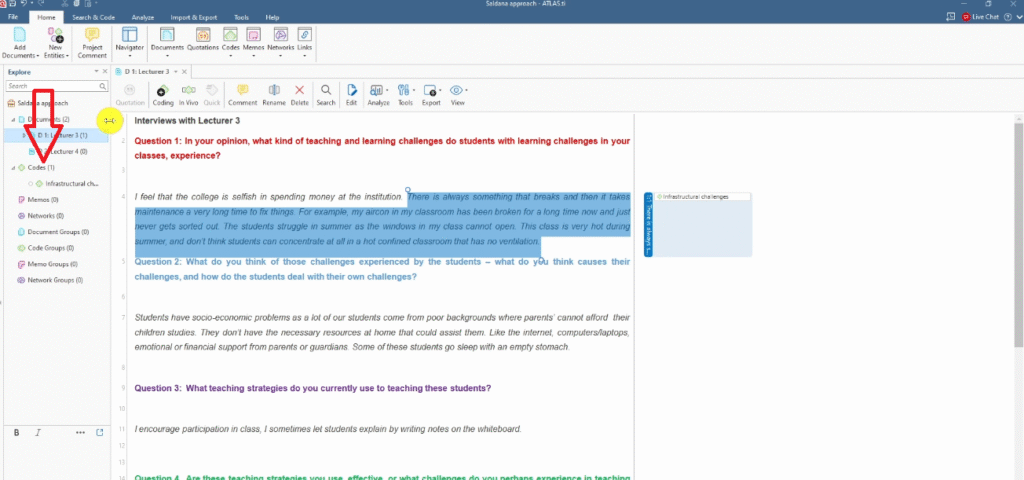Image resolution: width=1024 pixels, height=480 pixels.
Task: Collapse the Codes tree node
Action: pyautogui.click(x=12, y=168)
